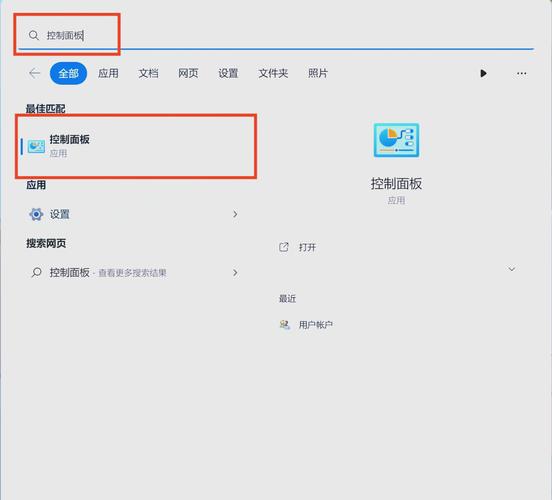This screenshot has width=552, height=500.
Task: Switch to the 文档 filter tab
Action: [148, 73]
